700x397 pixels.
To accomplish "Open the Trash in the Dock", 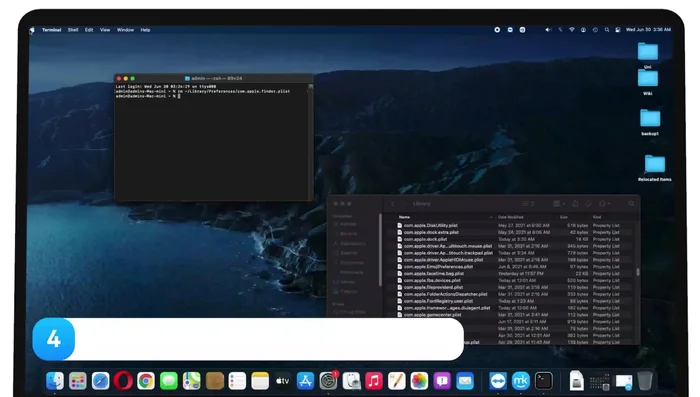I will 645,381.
